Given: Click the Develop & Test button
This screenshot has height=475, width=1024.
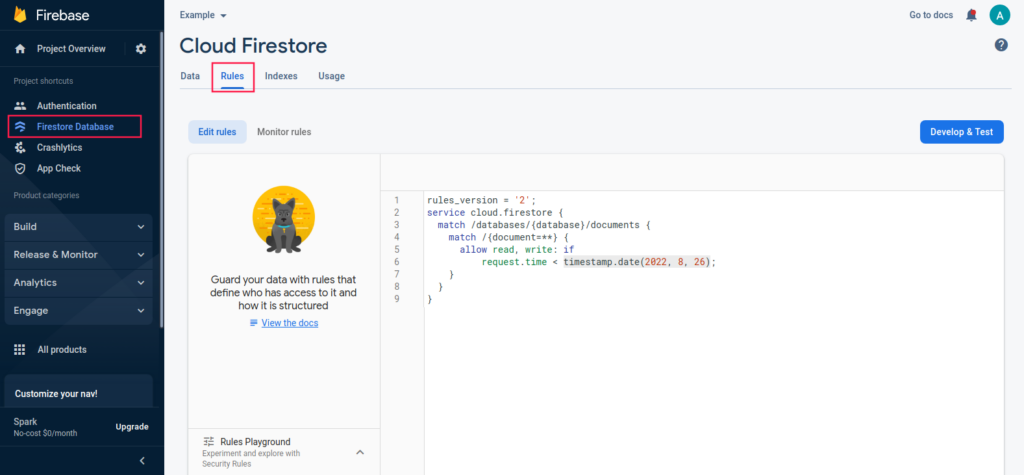Looking at the screenshot, I should click(961, 132).
